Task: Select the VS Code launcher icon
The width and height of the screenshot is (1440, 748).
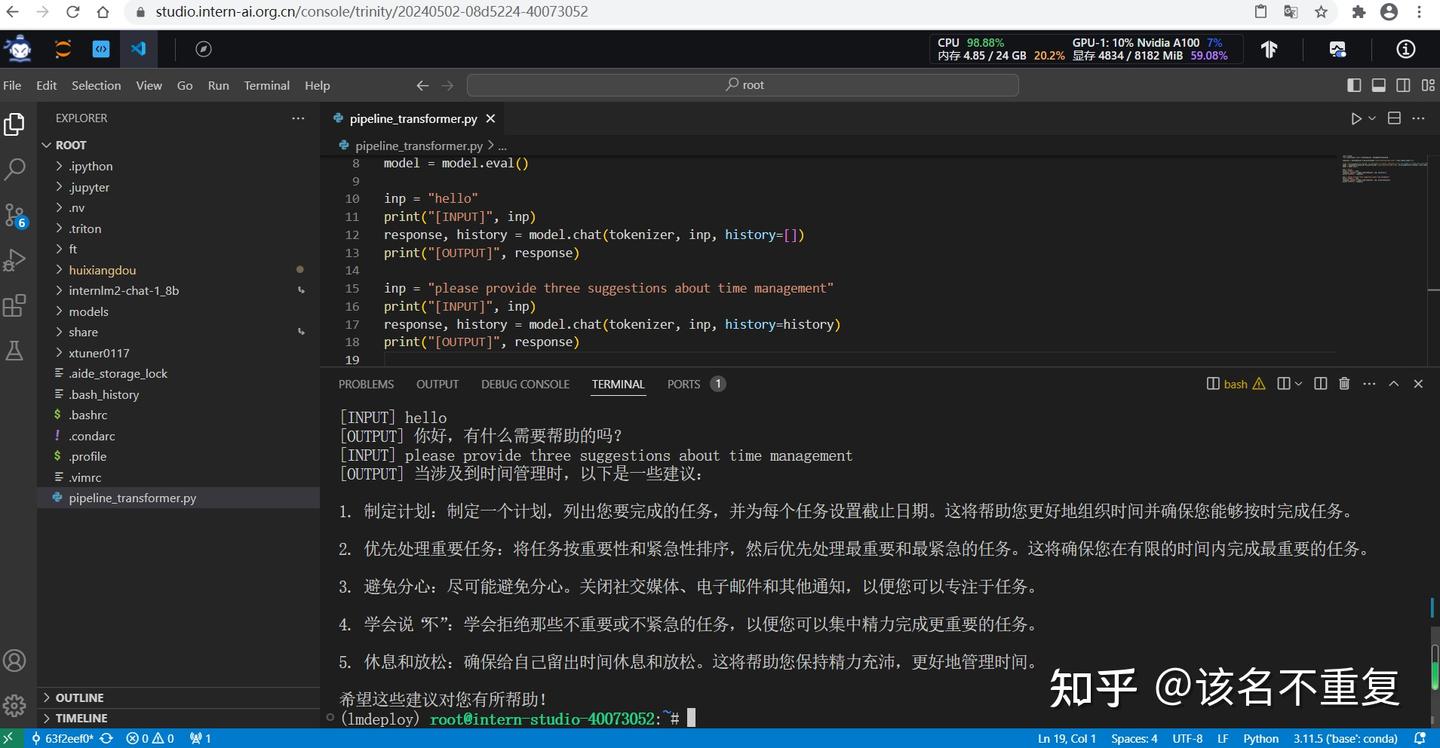Action: (x=138, y=49)
